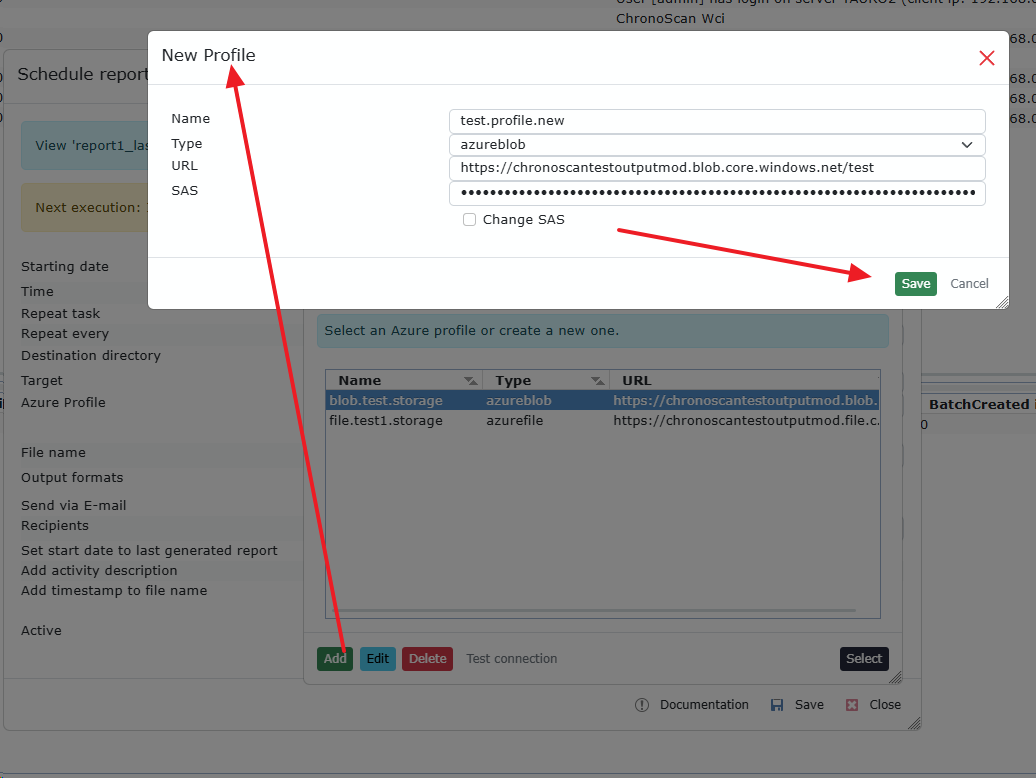The width and height of the screenshot is (1036, 778).
Task: Click the red Close icon in the footer
Action: [852, 705]
